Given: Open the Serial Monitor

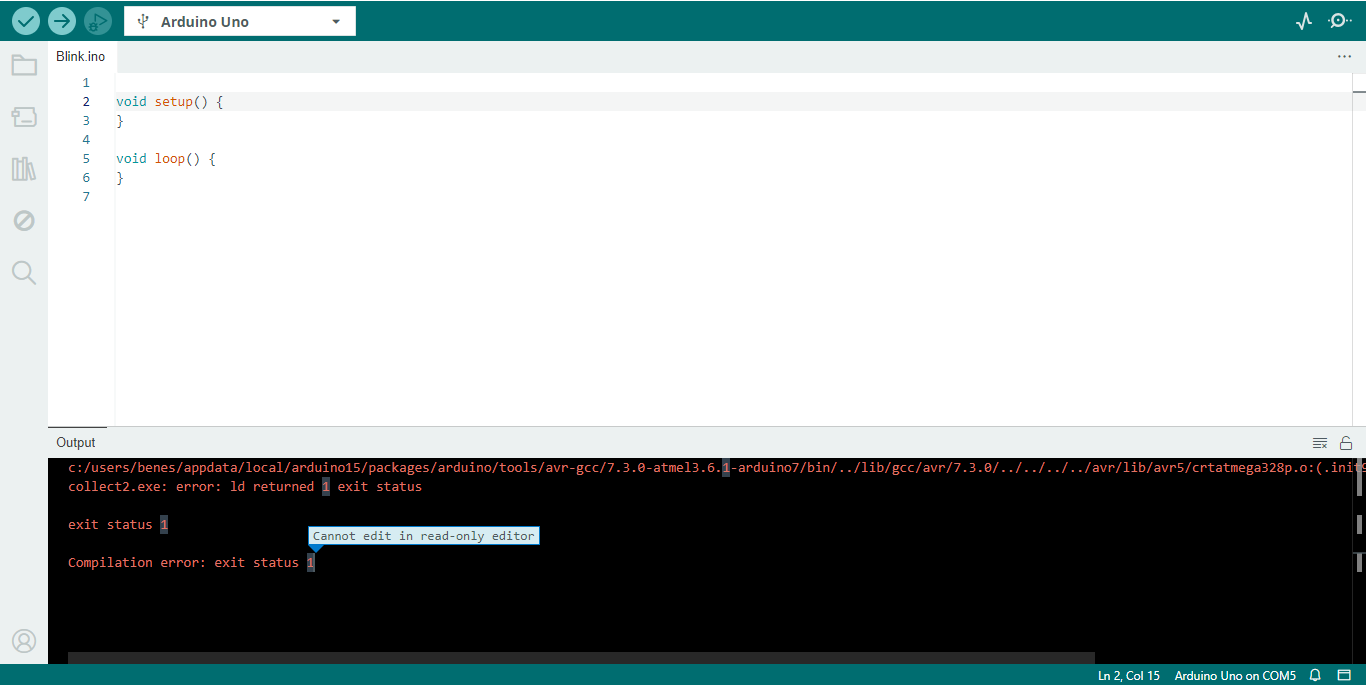Looking at the screenshot, I should tap(1339, 21).
